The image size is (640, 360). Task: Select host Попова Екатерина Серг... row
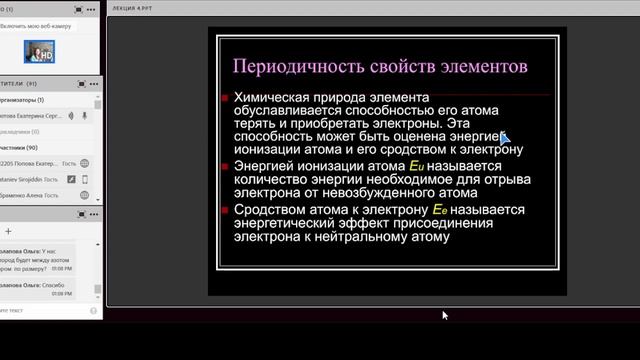coord(46,116)
